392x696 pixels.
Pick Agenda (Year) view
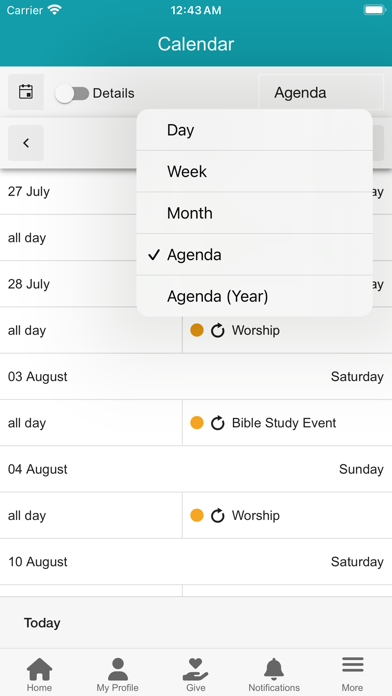pos(254,296)
